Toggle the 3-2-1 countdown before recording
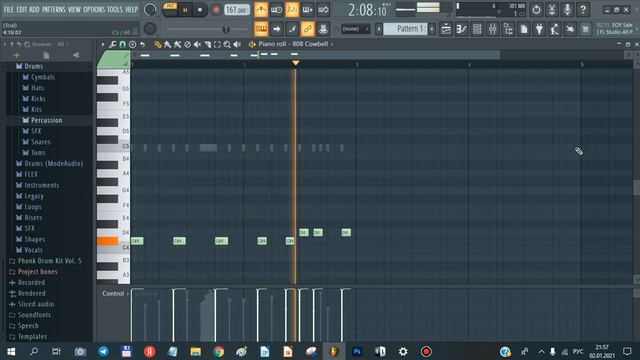Screen dimensions: 640x360 pyautogui.click(x=292, y=9)
